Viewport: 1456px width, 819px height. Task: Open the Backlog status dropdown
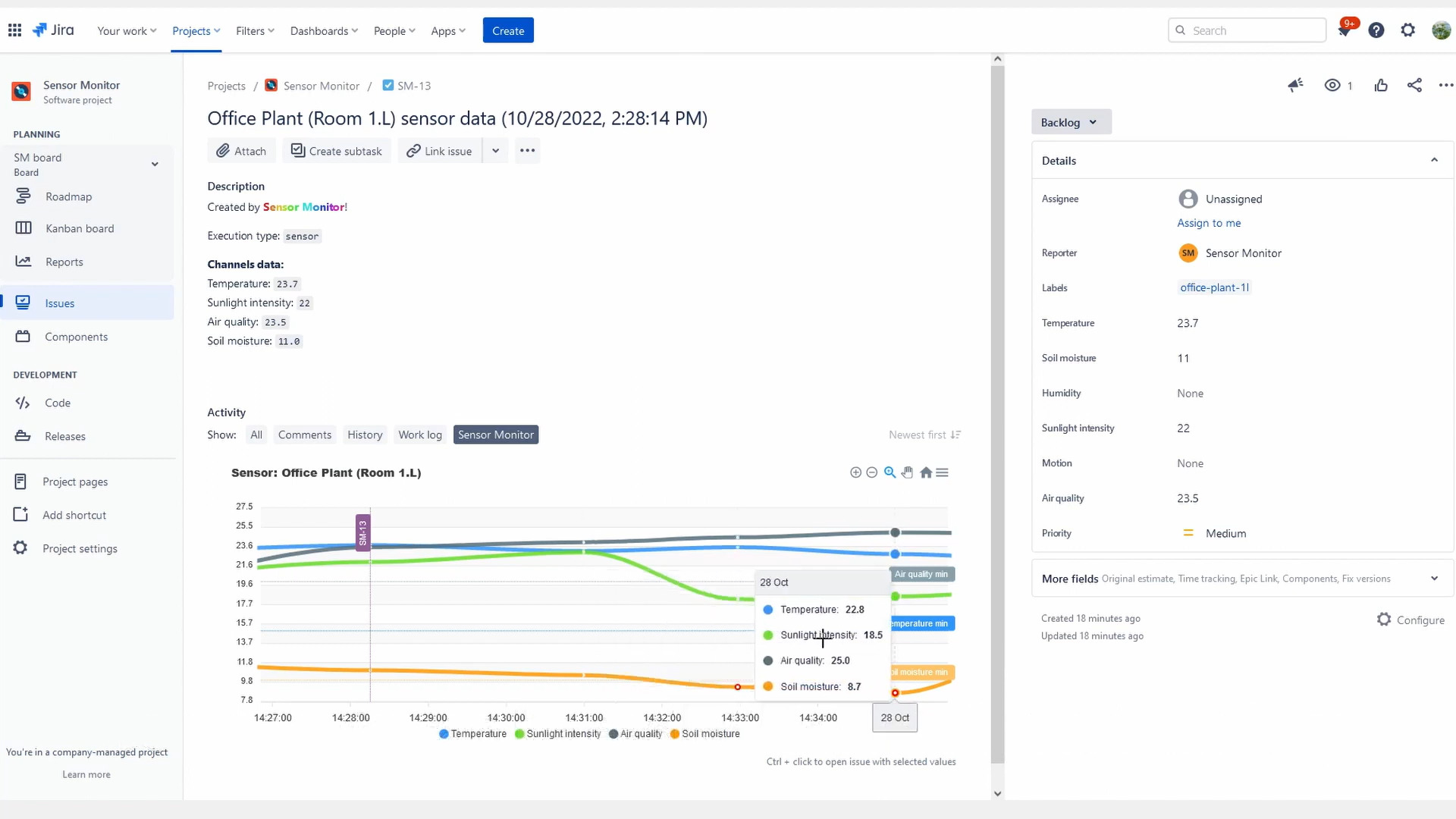click(x=1070, y=122)
